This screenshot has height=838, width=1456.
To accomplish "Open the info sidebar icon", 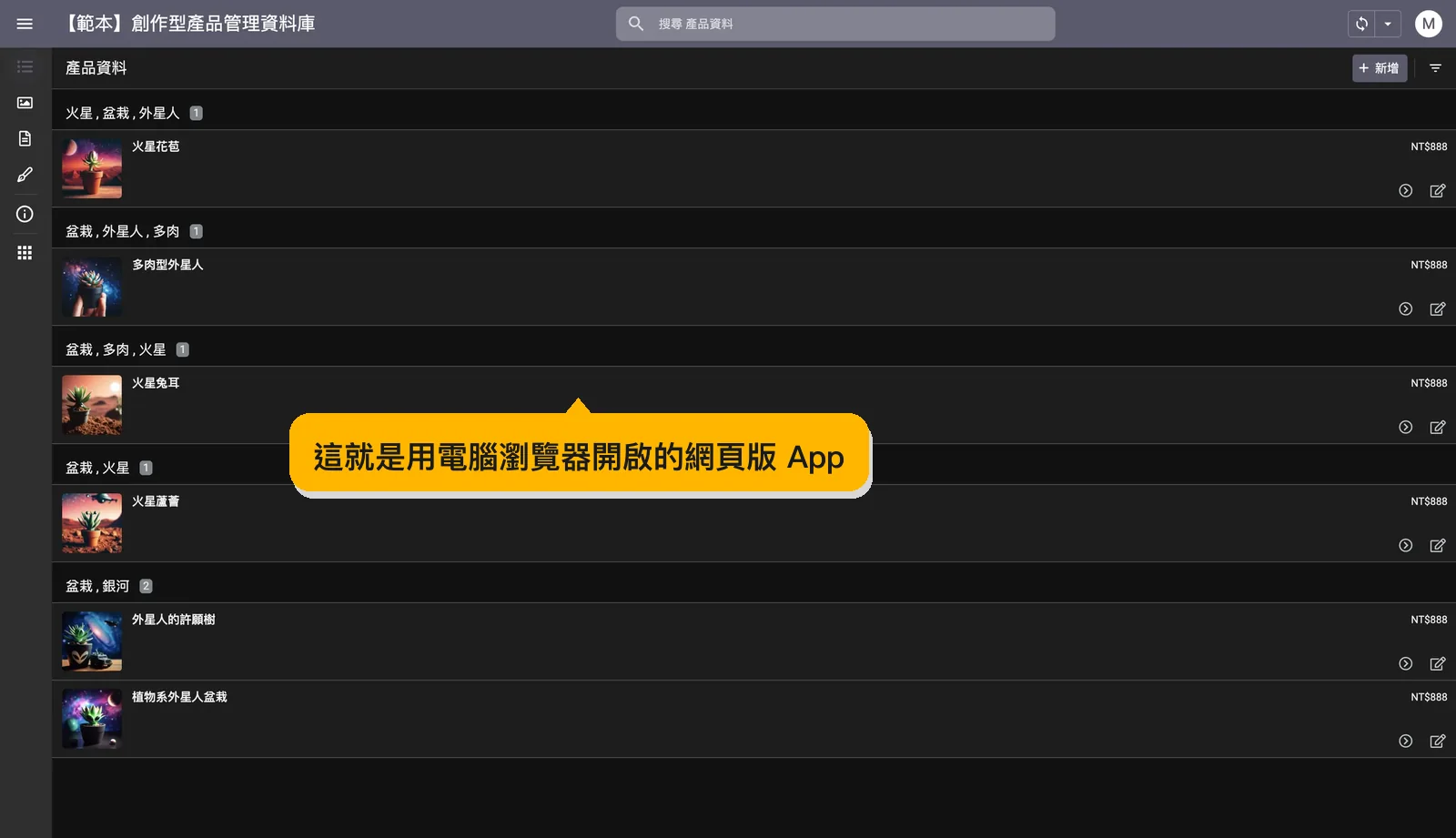I will [25, 214].
